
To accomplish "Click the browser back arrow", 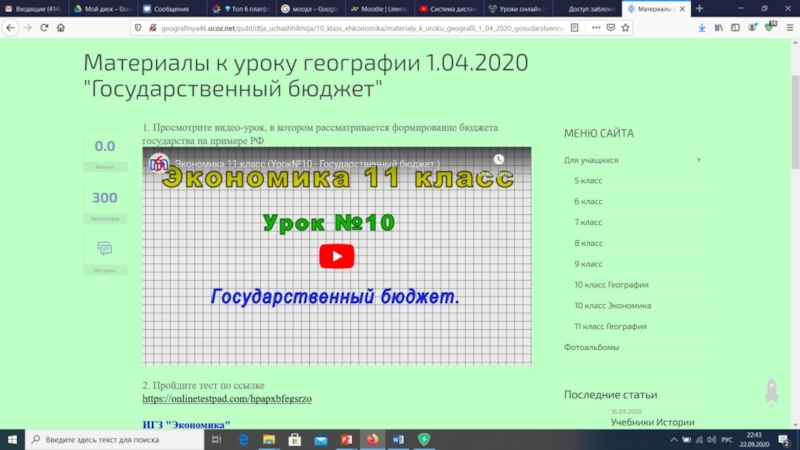I will [9, 27].
